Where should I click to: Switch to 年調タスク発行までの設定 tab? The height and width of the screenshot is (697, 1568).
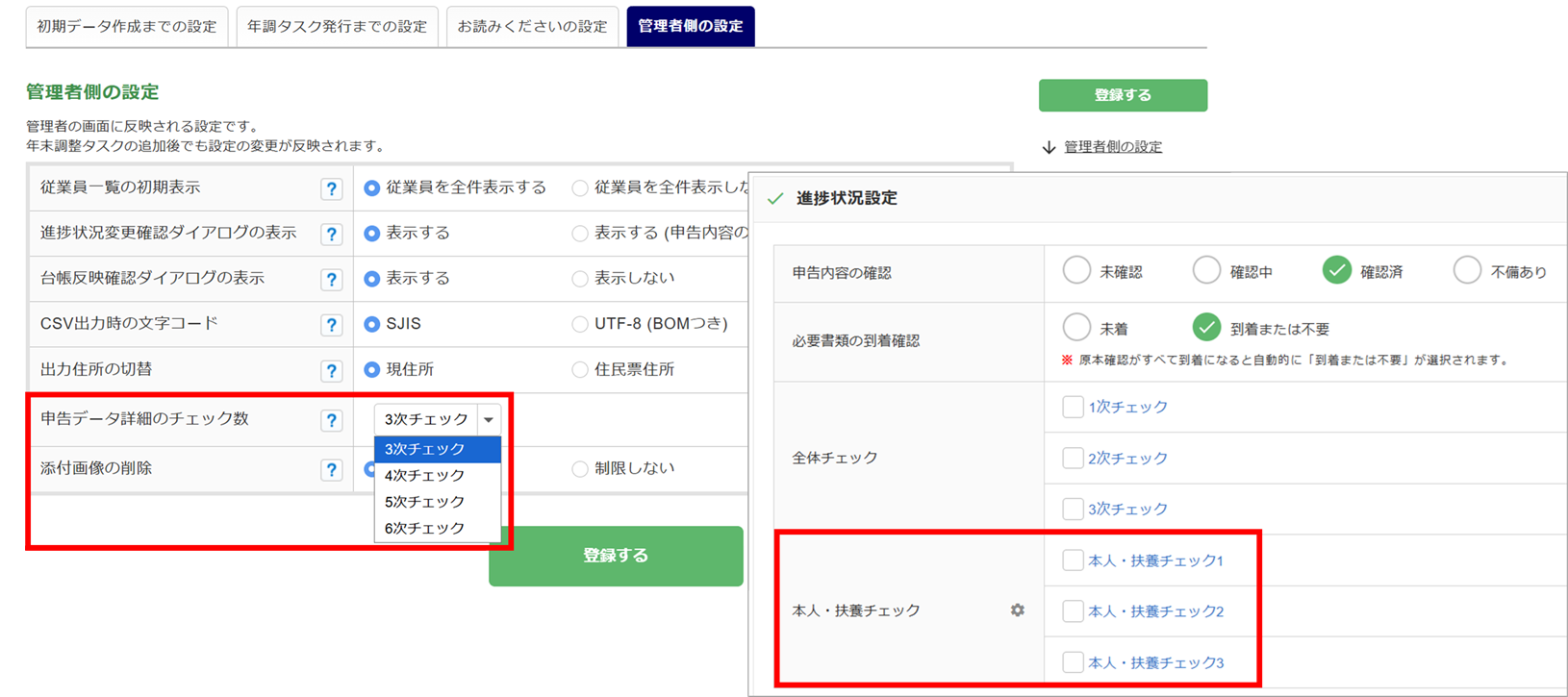337,27
